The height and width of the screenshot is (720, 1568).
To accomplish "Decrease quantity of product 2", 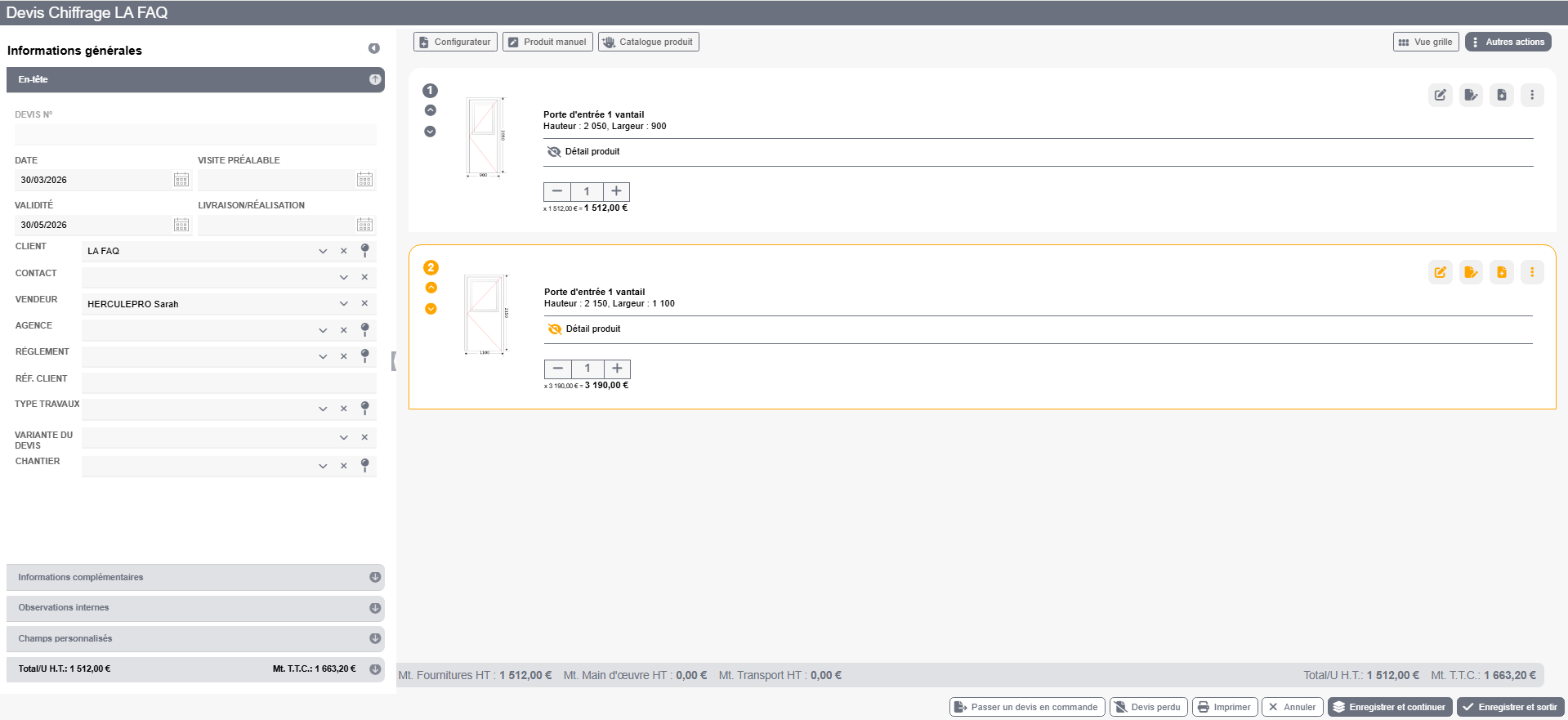I will tap(558, 369).
